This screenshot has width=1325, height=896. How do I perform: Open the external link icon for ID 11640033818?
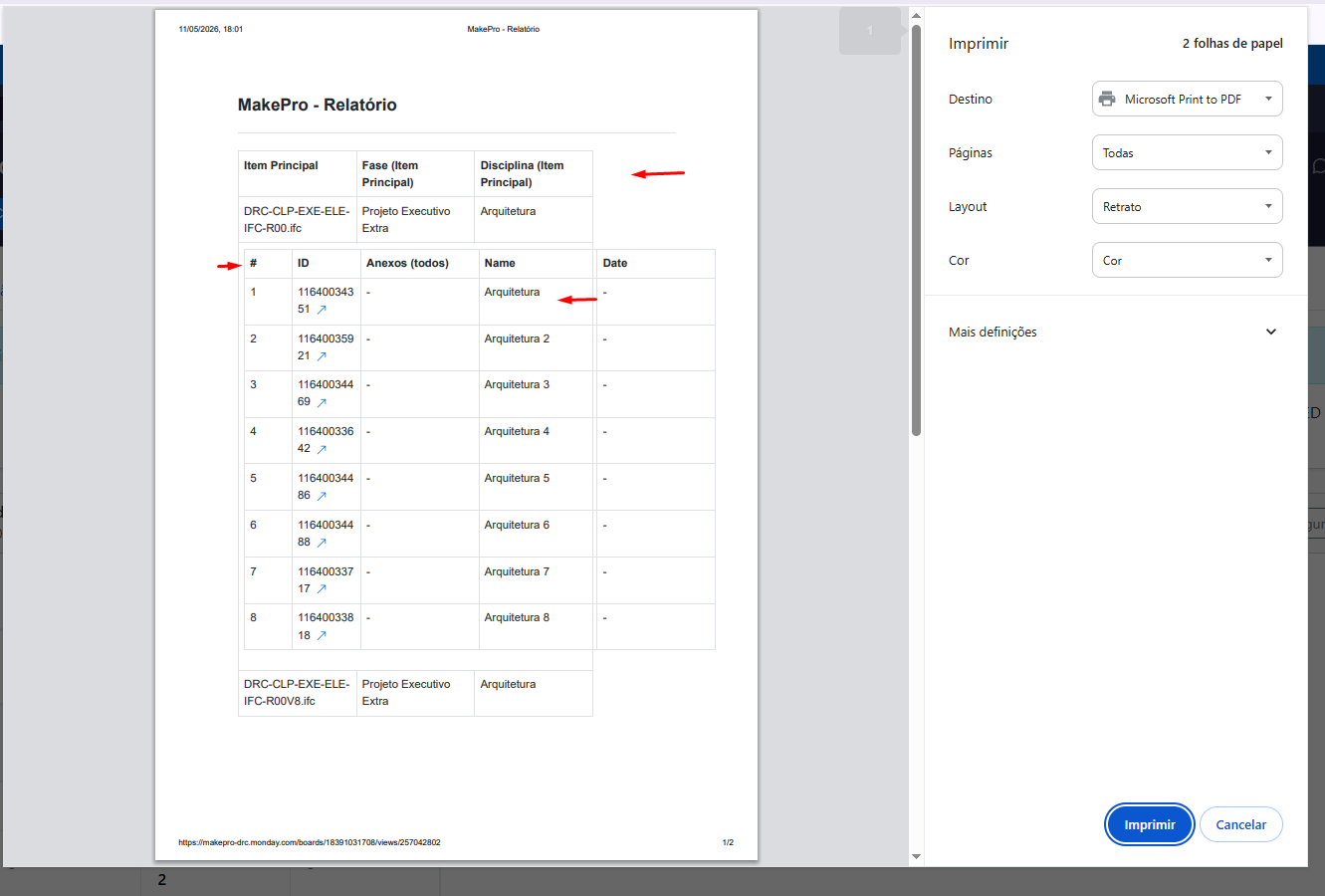click(322, 635)
